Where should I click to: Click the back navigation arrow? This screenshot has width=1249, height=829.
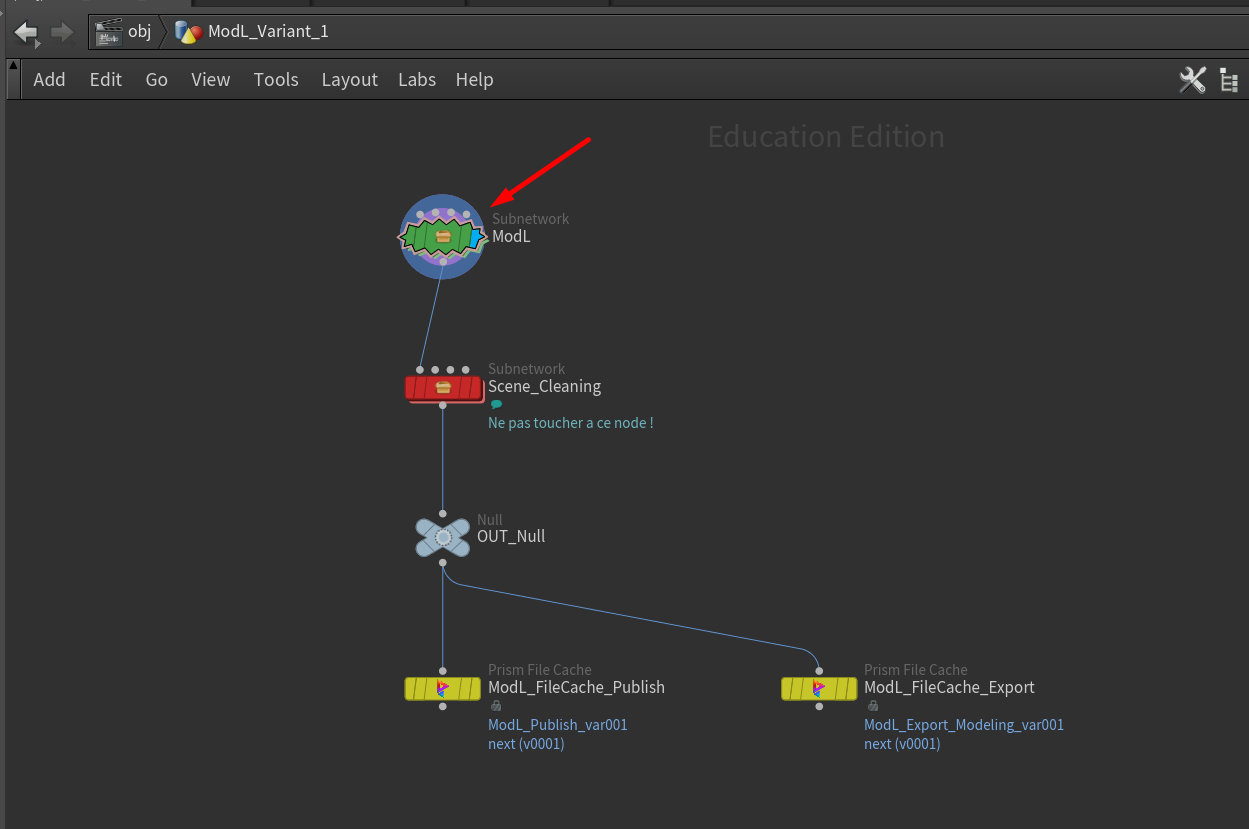(25, 33)
